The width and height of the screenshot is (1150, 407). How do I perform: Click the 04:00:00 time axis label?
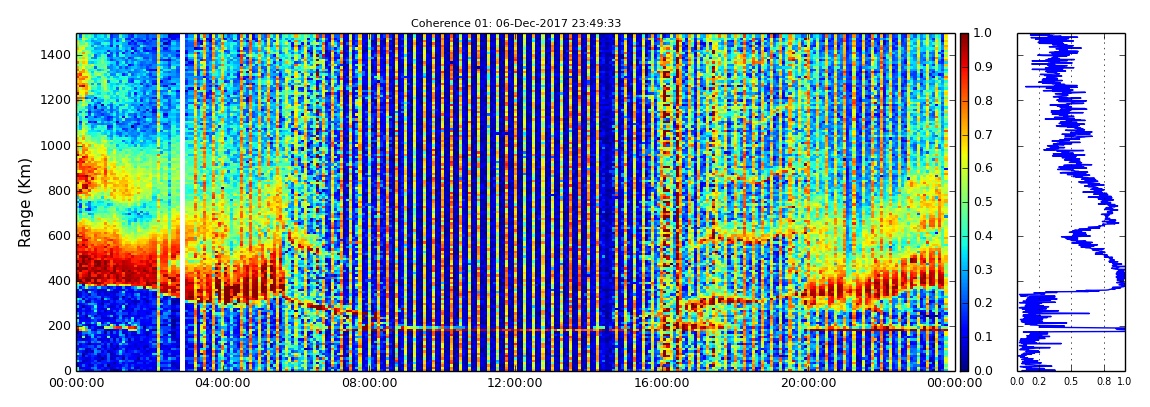[x=221, y=383]
